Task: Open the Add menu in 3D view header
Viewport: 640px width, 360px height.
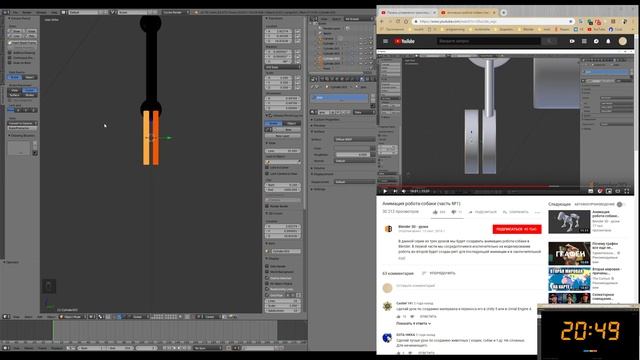Action: click(40, 317)
